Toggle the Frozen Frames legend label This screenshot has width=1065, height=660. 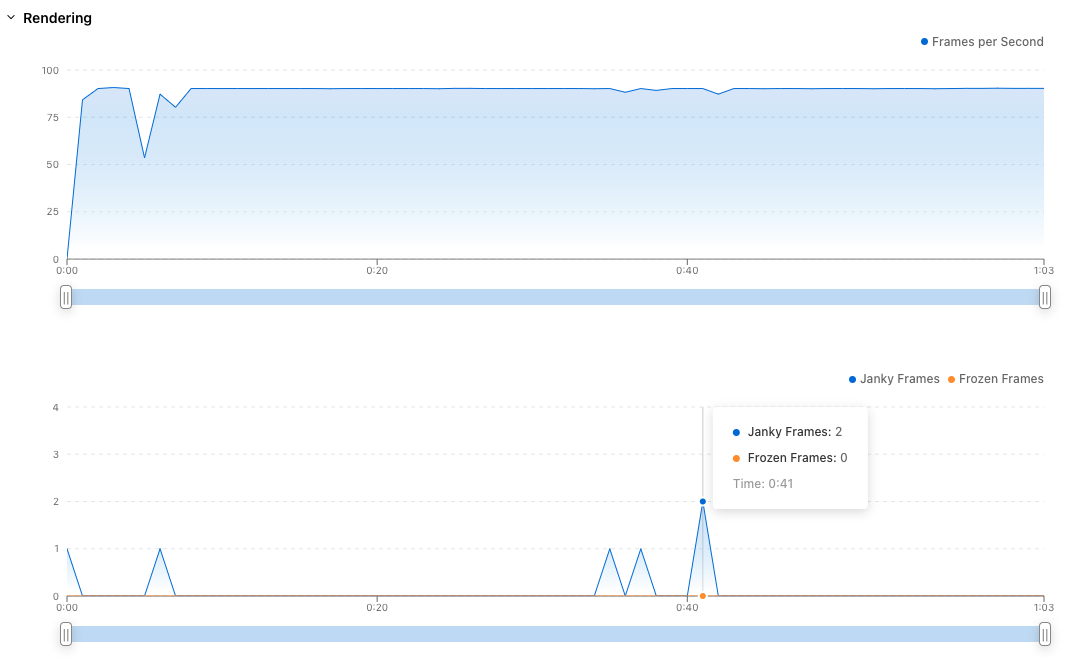tap(1000, 379)
